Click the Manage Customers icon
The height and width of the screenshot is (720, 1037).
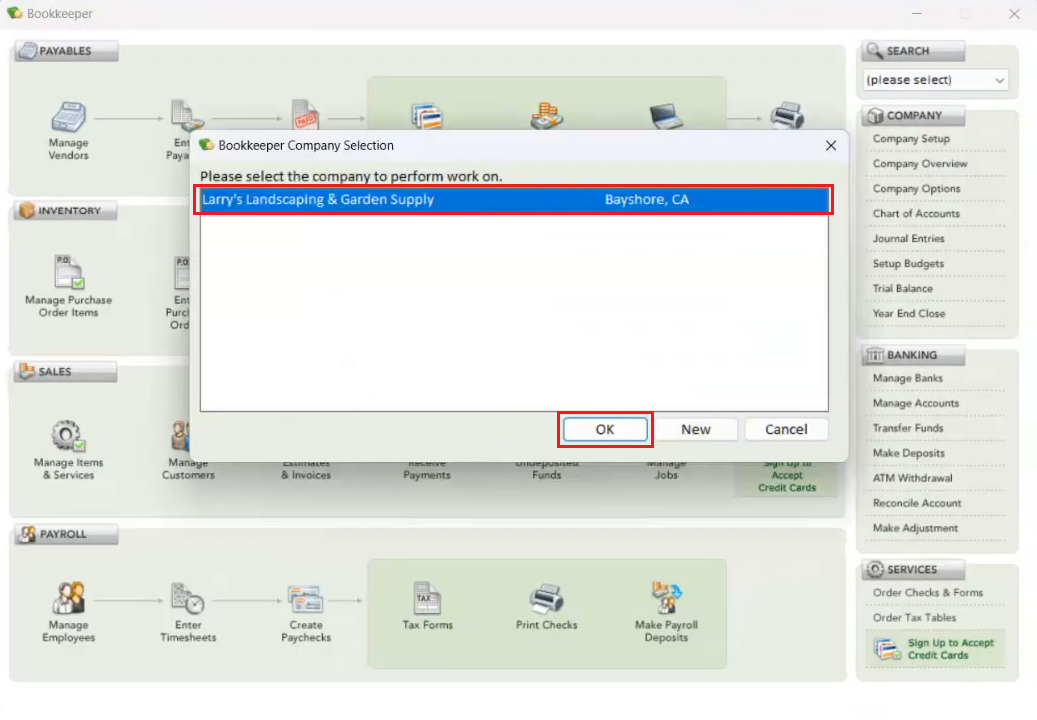180,436
